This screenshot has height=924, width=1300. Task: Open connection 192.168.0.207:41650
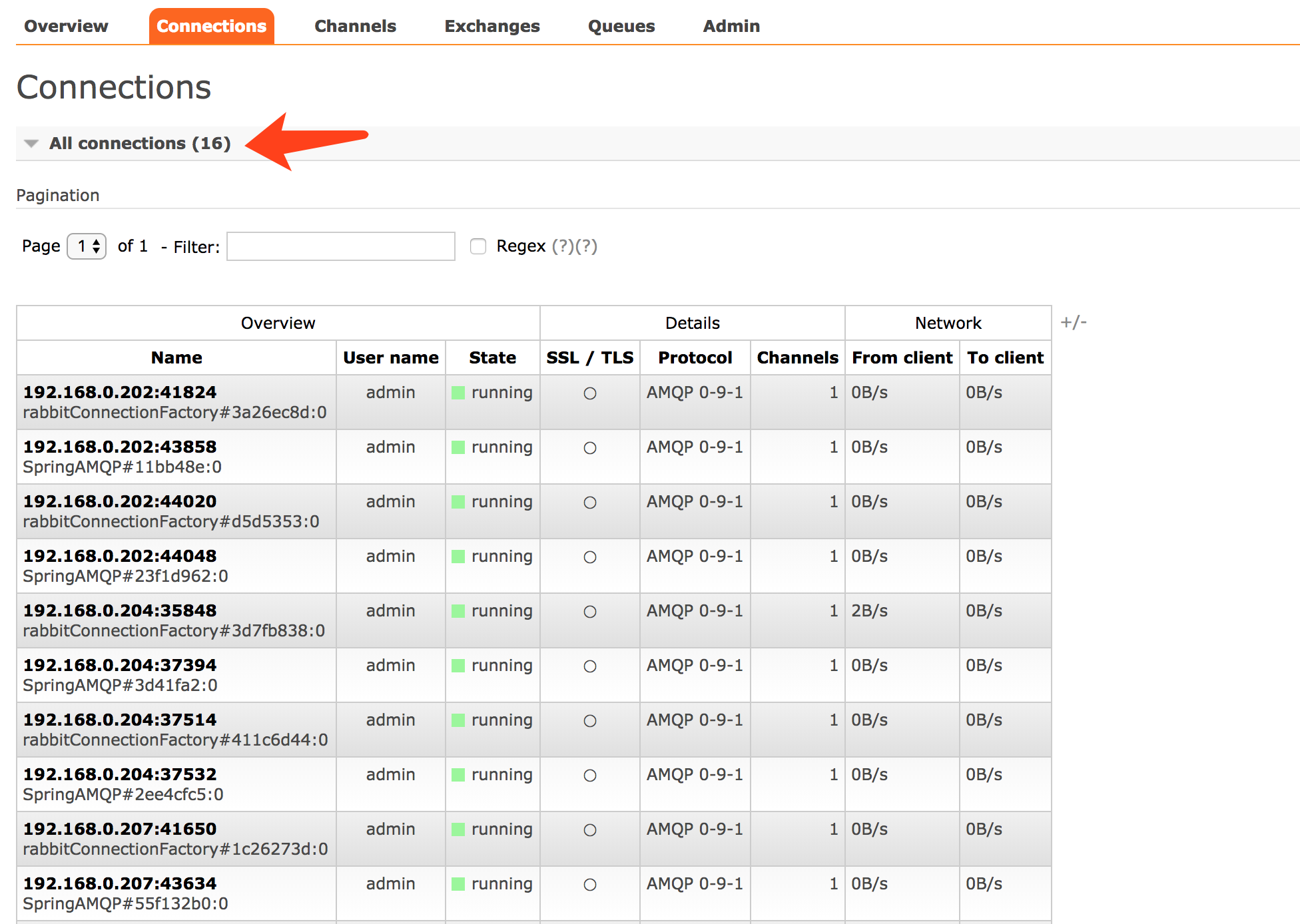pos(120,829)
